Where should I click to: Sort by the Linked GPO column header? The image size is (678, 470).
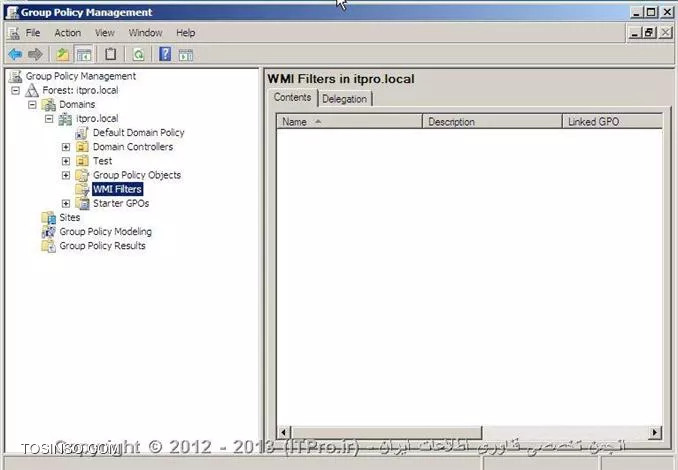612,122
